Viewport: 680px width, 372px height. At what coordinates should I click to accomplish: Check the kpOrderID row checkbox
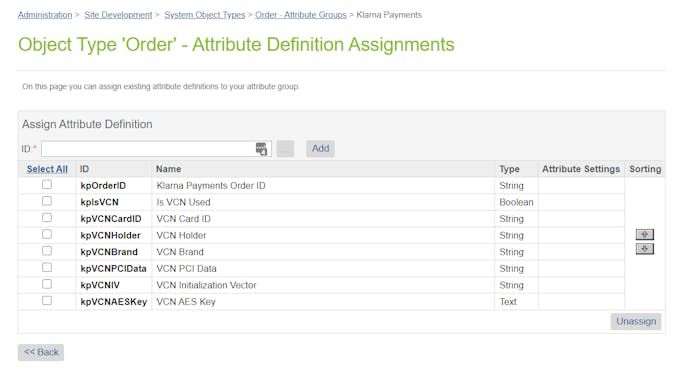tap(47, 185)
